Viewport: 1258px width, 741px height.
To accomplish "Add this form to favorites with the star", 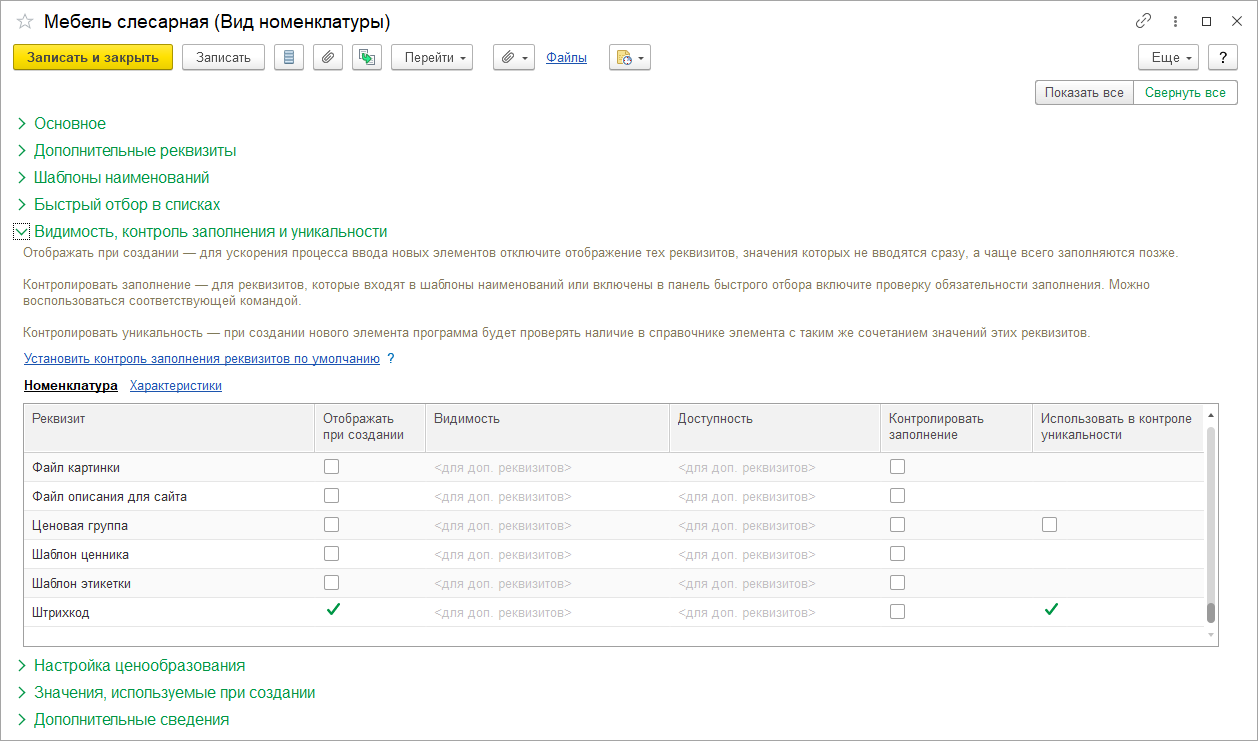I will pos(25,22).
